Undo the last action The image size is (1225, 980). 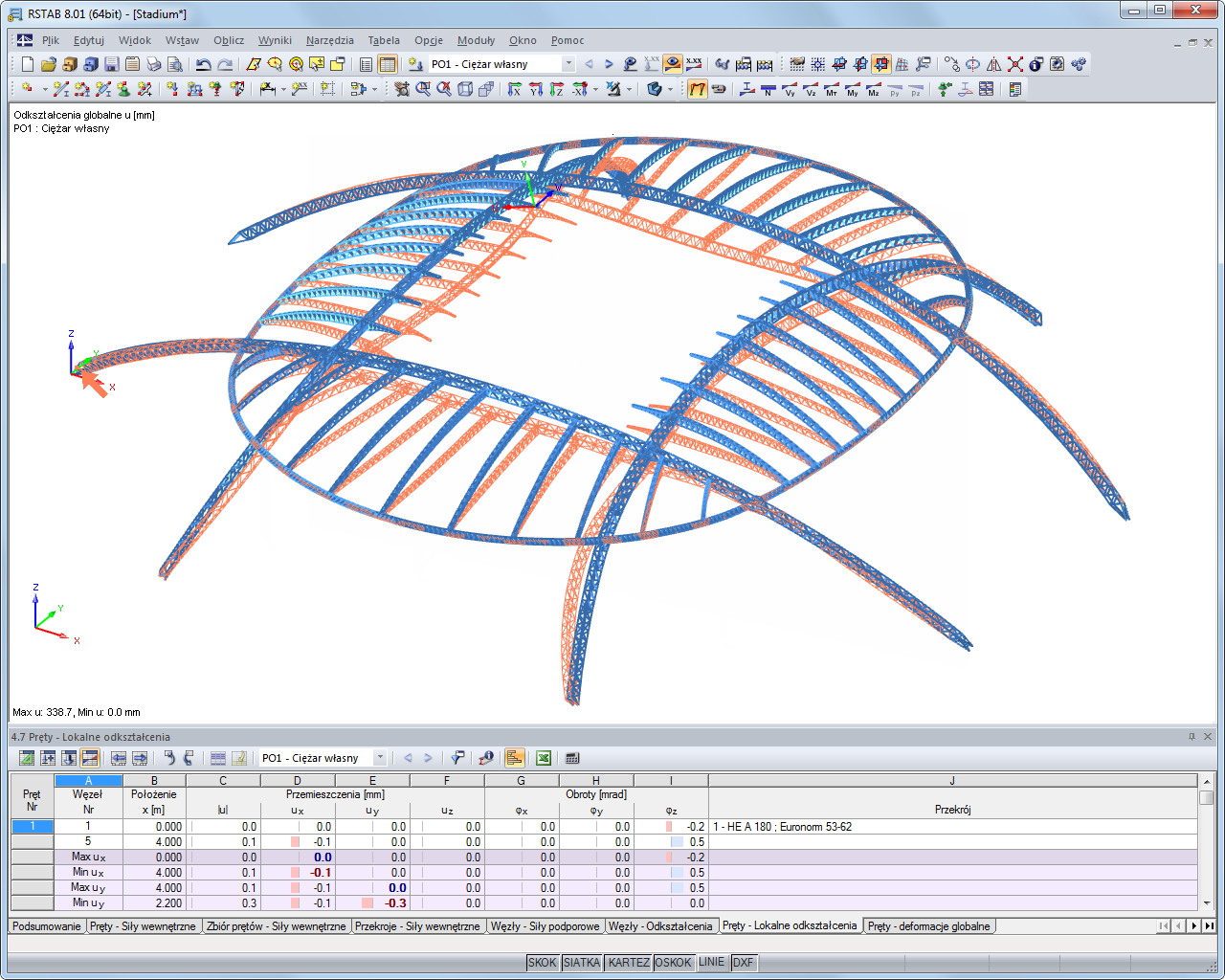(203, 64)
